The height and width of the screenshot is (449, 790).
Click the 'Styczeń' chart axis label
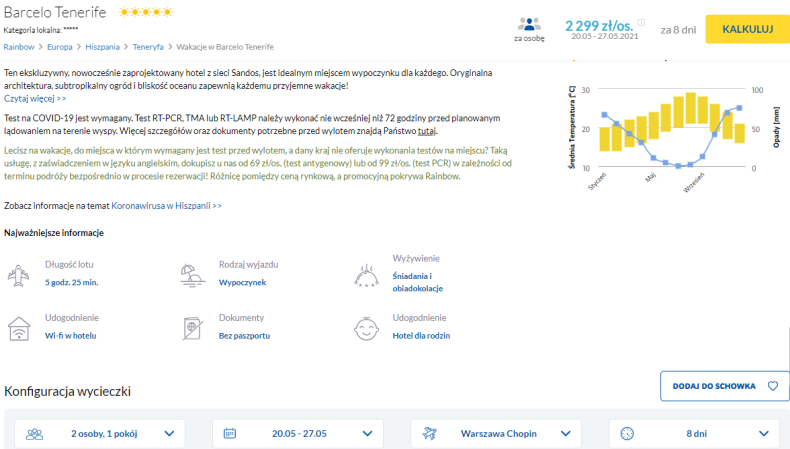(x=598, y=181)
